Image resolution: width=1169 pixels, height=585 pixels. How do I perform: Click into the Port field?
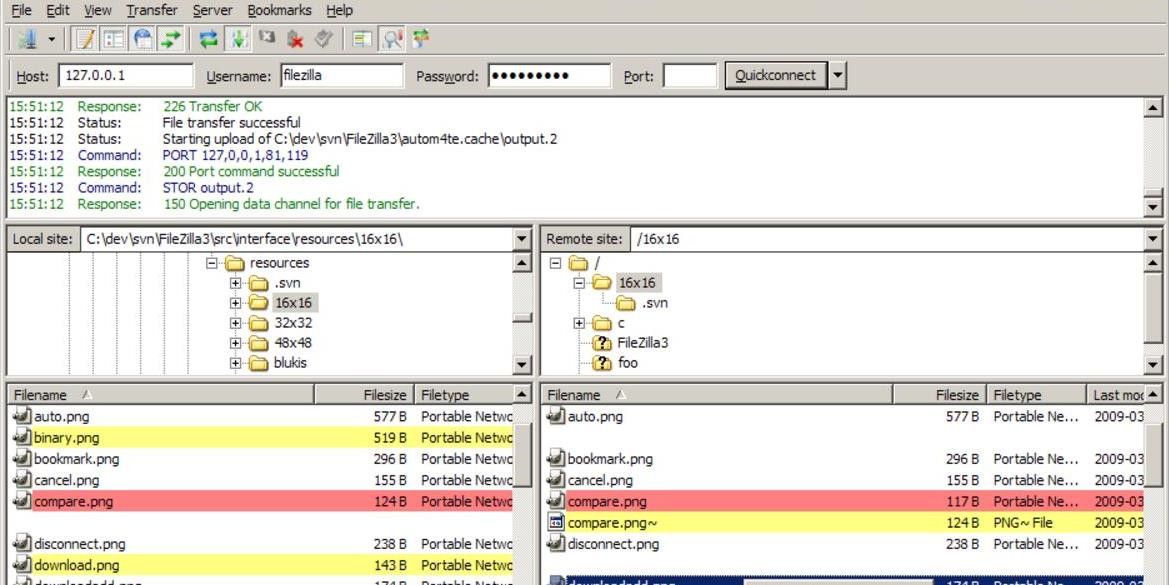click(x=690, y=75)
